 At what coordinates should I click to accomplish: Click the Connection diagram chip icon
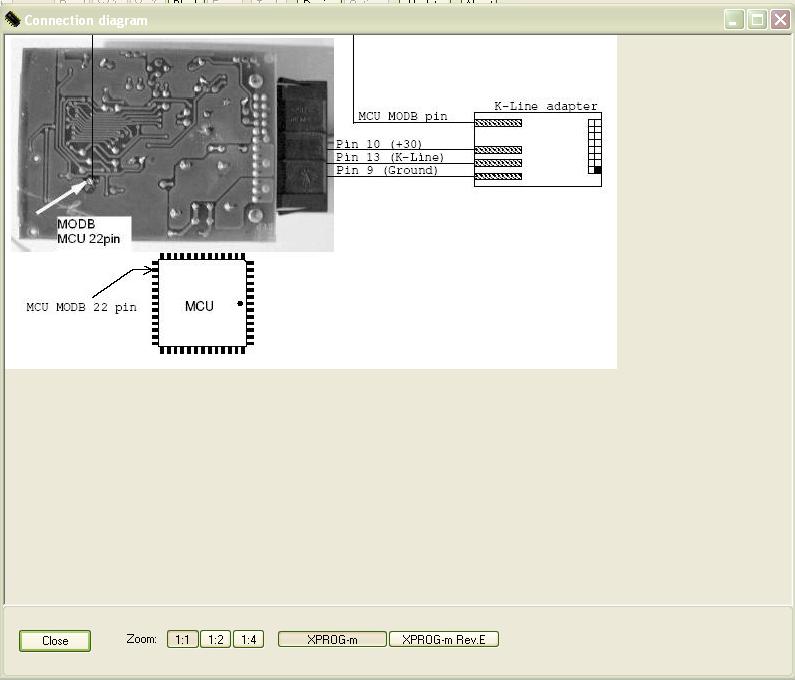click(12, 19)
